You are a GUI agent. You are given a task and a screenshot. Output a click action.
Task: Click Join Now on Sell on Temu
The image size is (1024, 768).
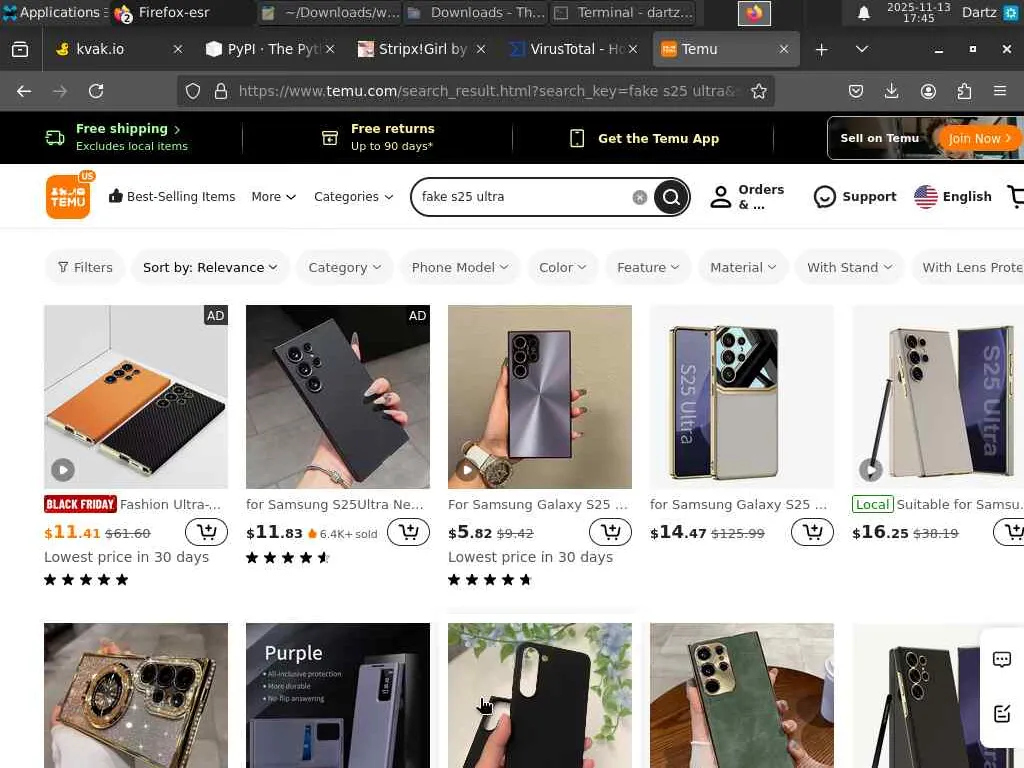pyautogui.click(x=978, y=138)
